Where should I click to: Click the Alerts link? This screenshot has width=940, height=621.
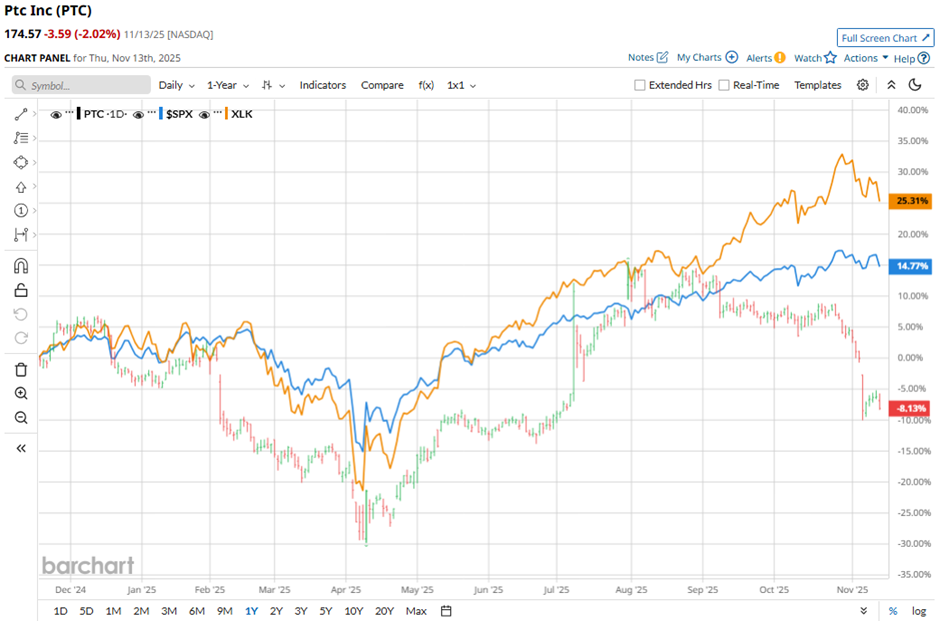(x=759, y=58)
